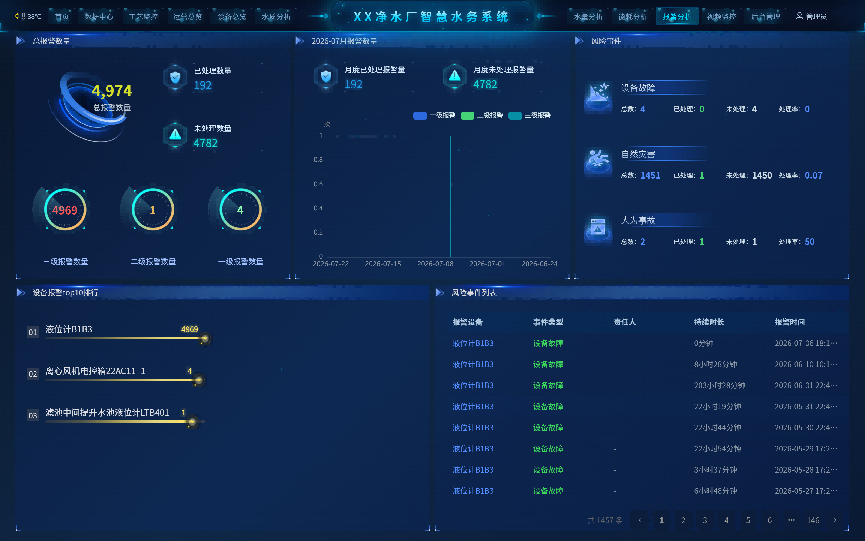The image size is (865, 541).
Task: Select the highlighted 报警分析 tab
Action: tap(677, 17)
